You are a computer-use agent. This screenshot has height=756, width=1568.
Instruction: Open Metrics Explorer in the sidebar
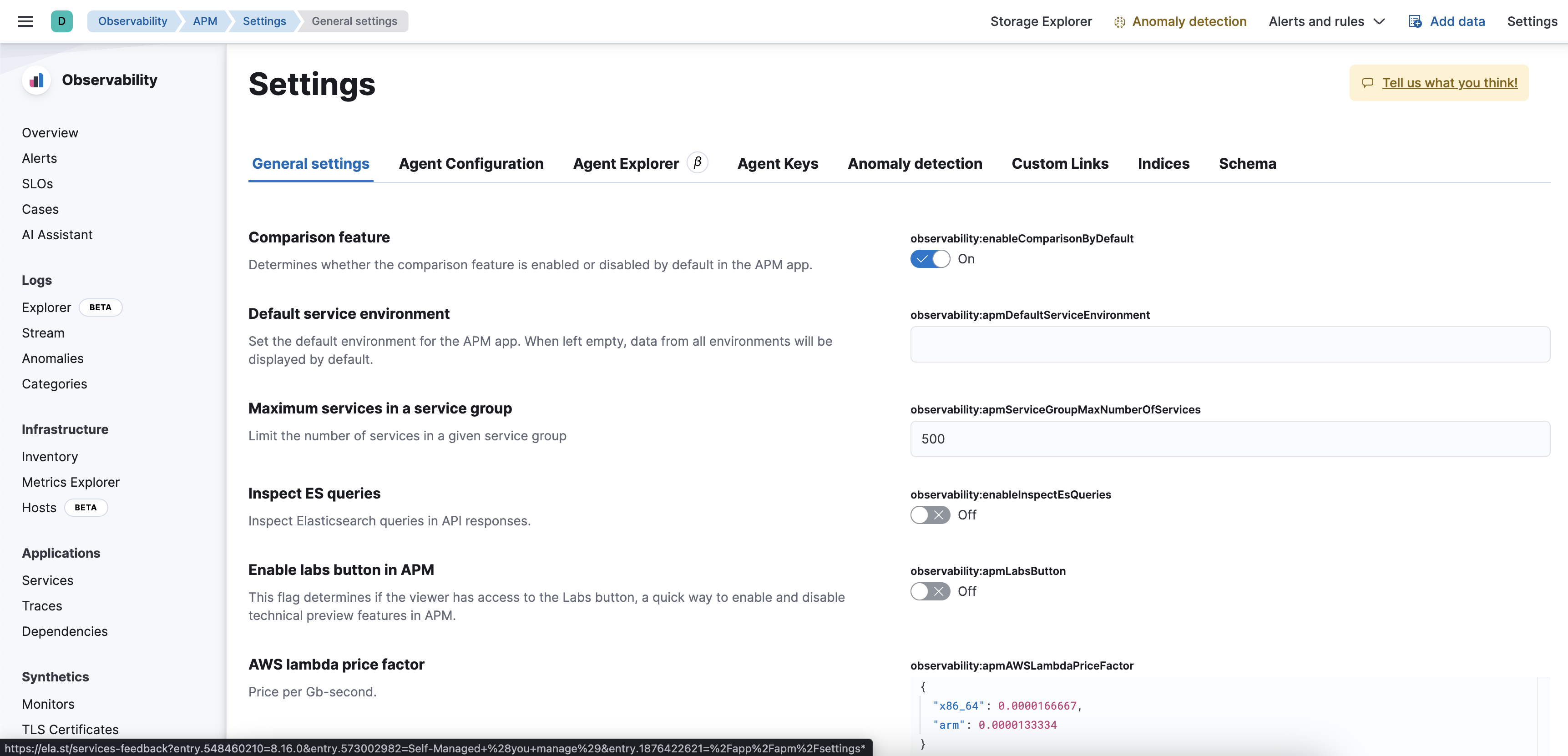71,482
